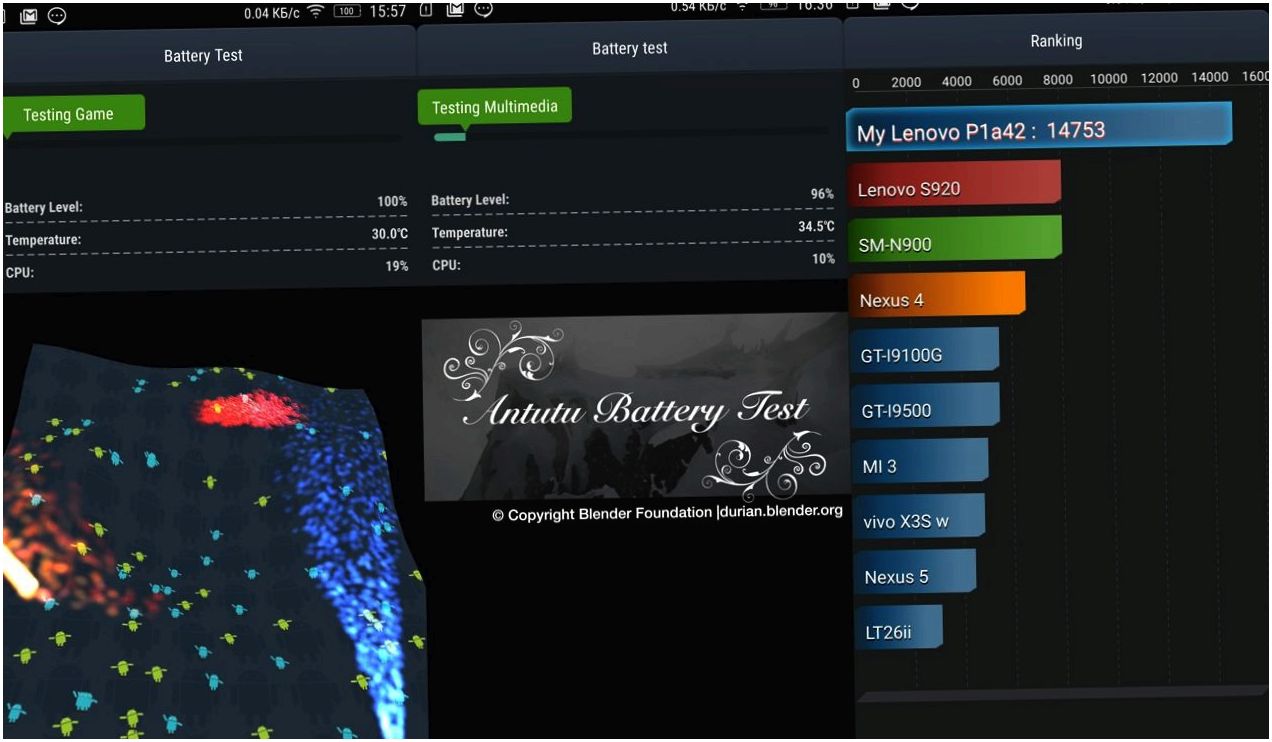Open the Gmail icon next to the SIM card icon
The width and height of the screenshot is (1272, 742).
click(455, 10)
